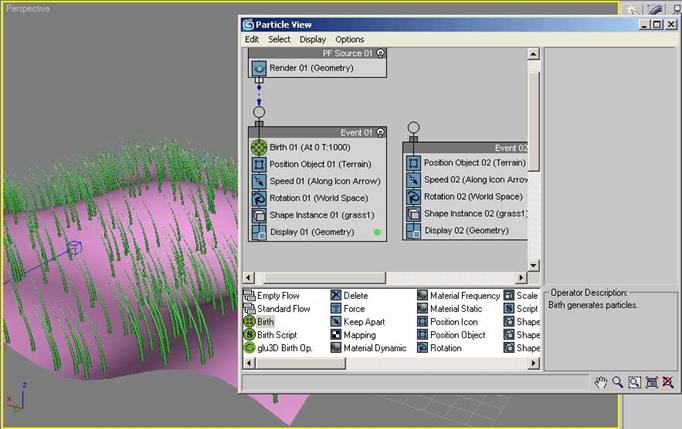The image size is (682, 429).
Task: Pick the Birth Script operator
Action: (275, 335)
